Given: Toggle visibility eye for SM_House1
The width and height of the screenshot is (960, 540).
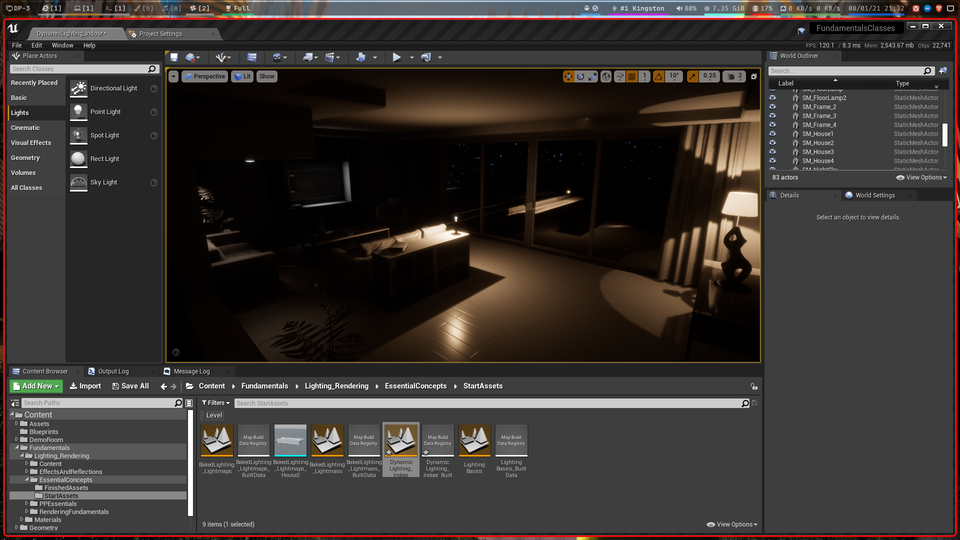Looking at the screenshot, I should tap(773, 134).
